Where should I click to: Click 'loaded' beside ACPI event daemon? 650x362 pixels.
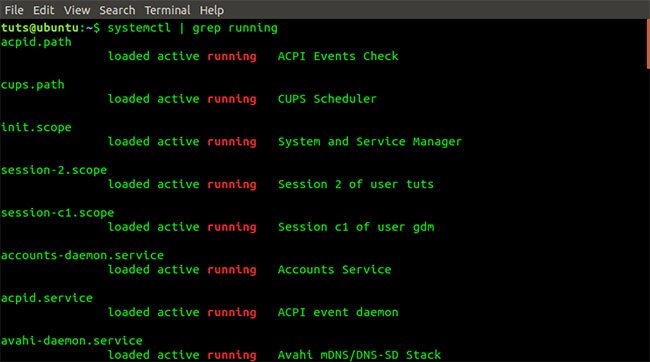129,313
